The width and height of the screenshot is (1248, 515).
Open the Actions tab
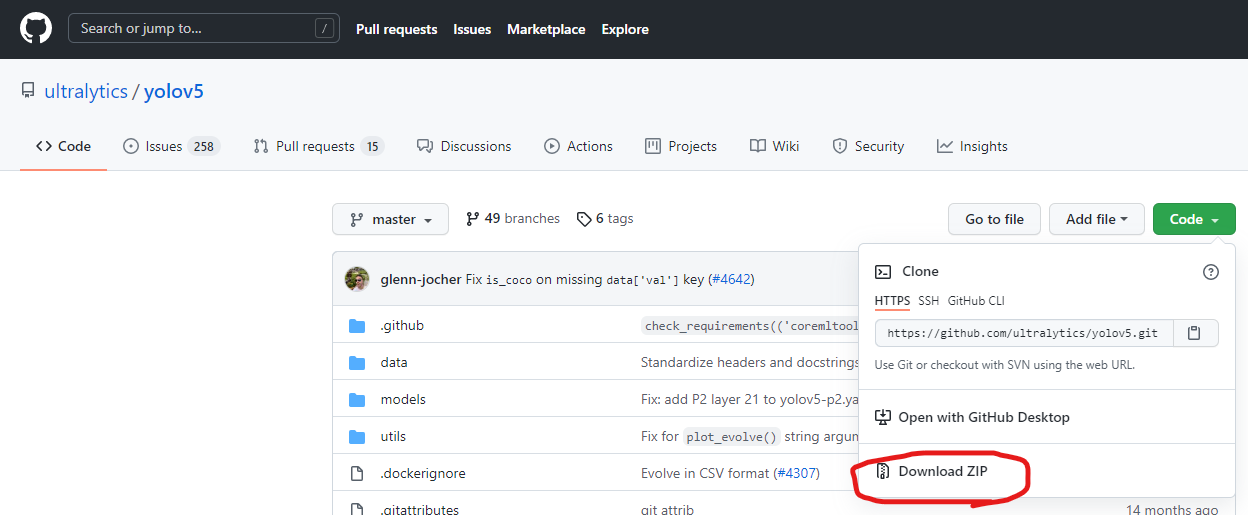click(x=578, y=146)
